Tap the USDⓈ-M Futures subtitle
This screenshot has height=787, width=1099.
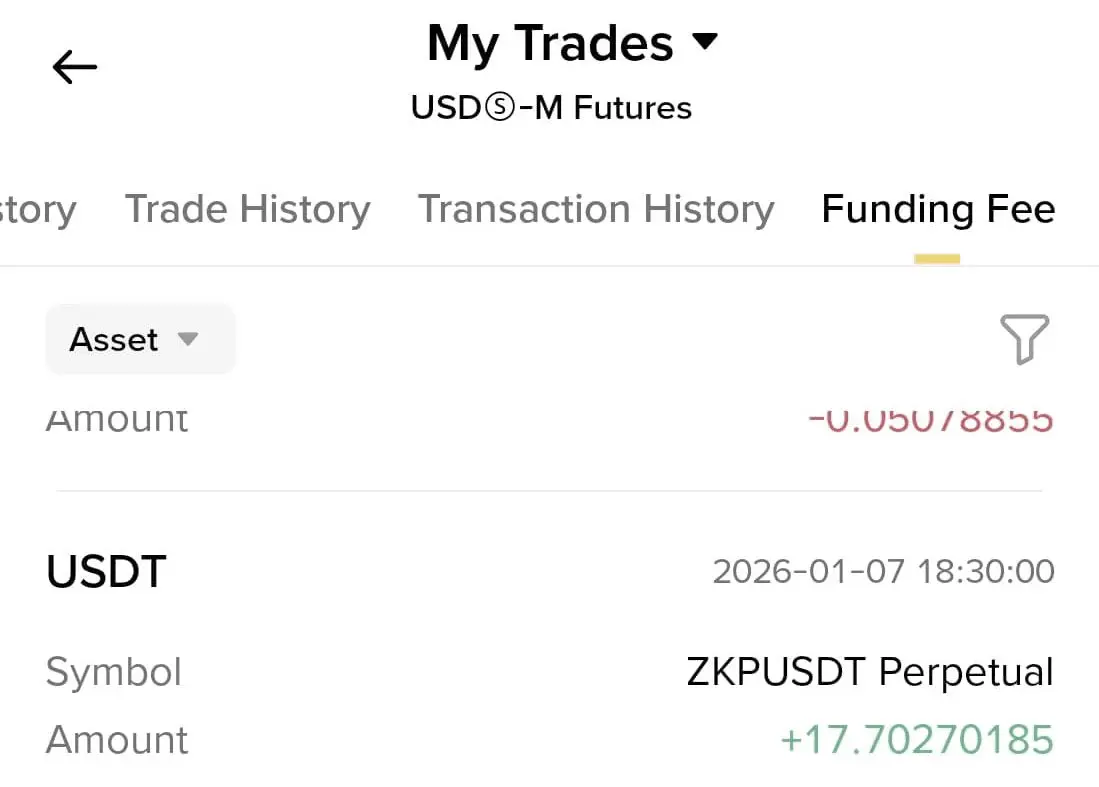click(x=551, y=107)
